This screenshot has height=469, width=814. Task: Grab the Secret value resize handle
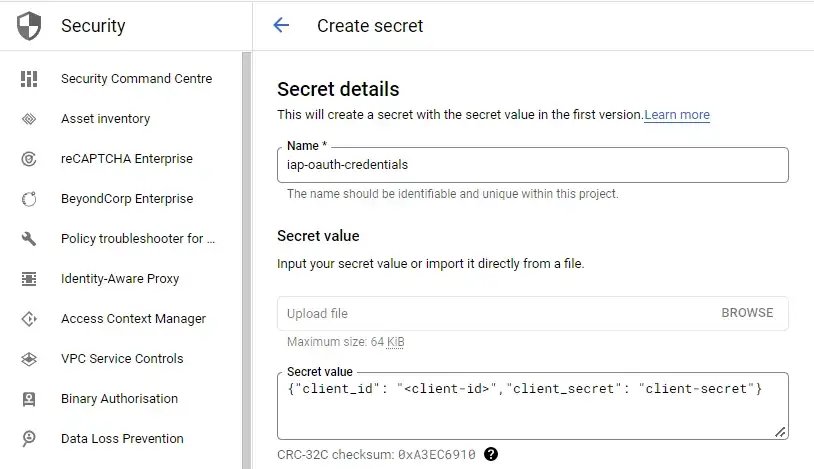tap(780, 432)
